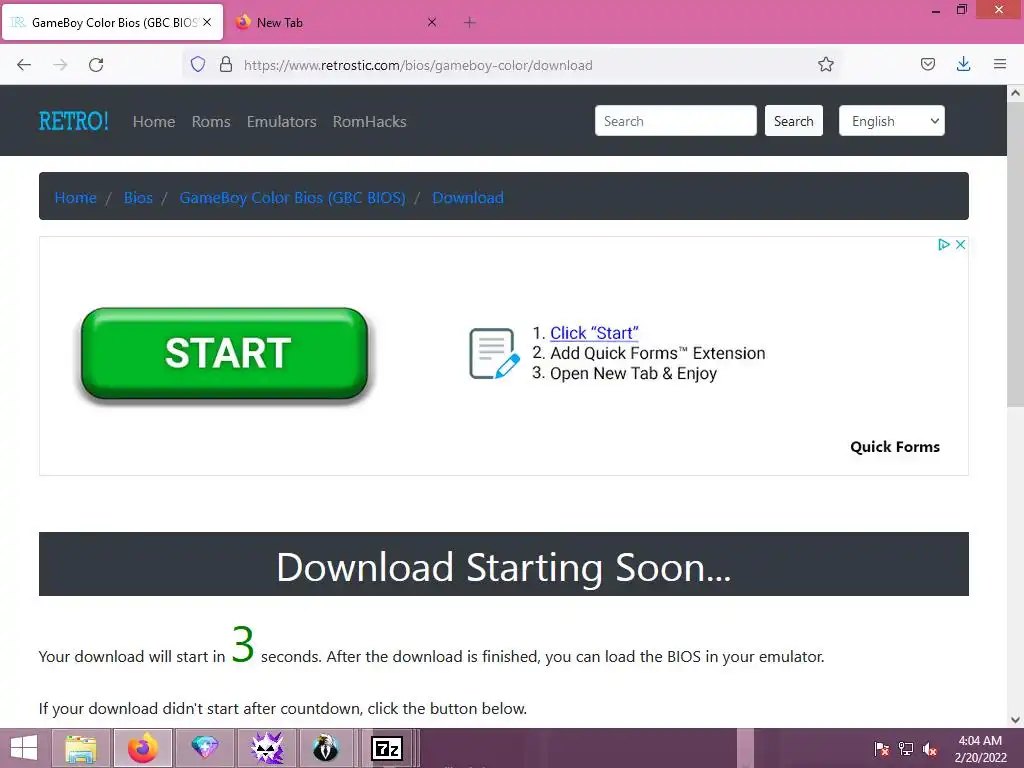View site security padlock info
1024x768 pixels.
(x=226, y=64)
